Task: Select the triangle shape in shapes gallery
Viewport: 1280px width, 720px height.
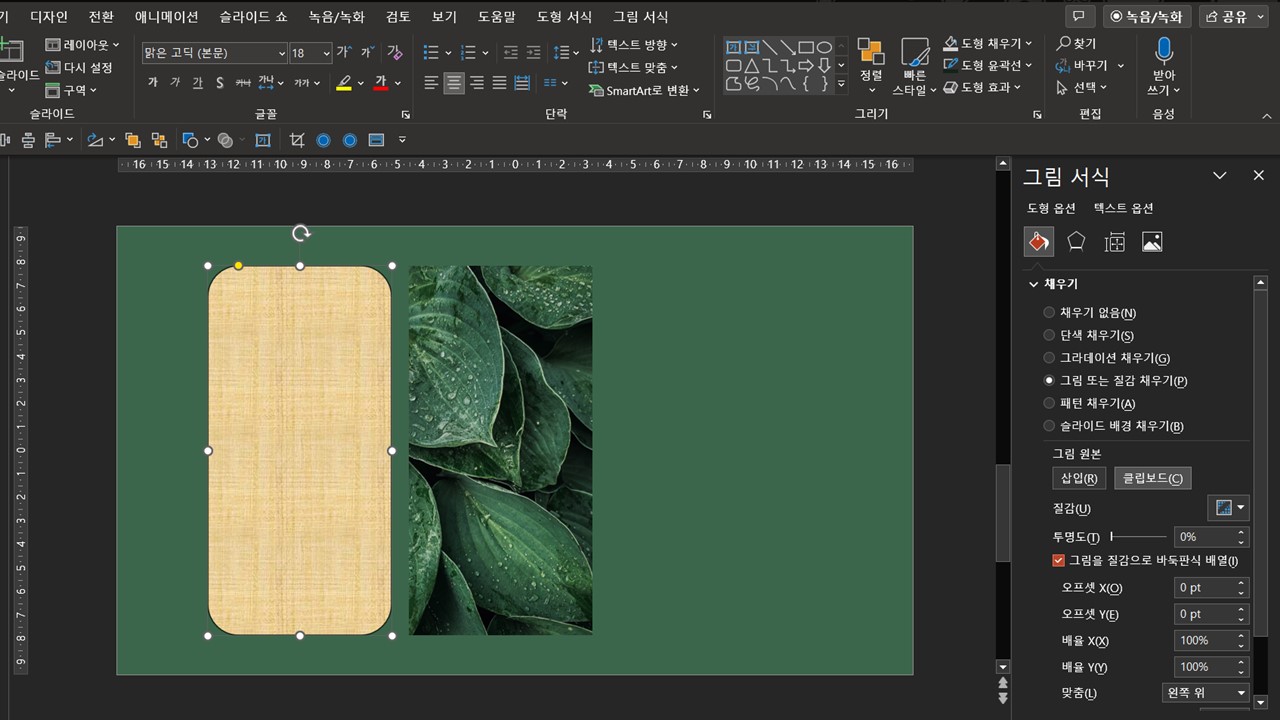Action: [x=752, y=65]
